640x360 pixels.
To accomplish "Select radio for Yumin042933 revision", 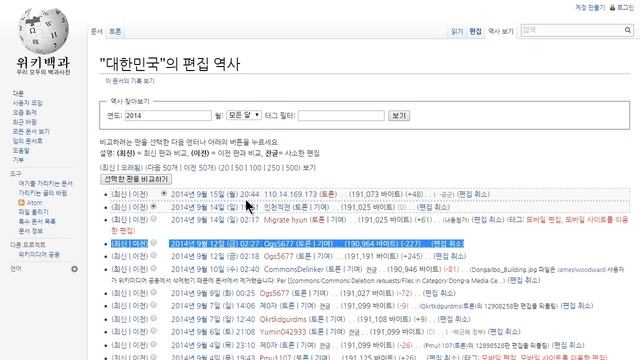I will coord(153,331).
